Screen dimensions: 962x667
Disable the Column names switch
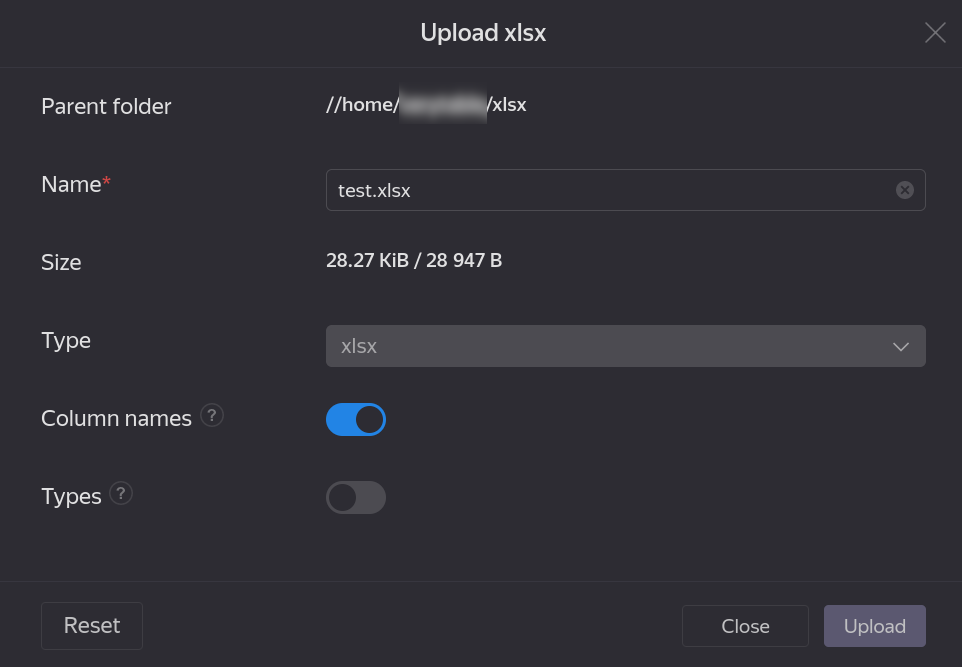[x=356, y=419]
